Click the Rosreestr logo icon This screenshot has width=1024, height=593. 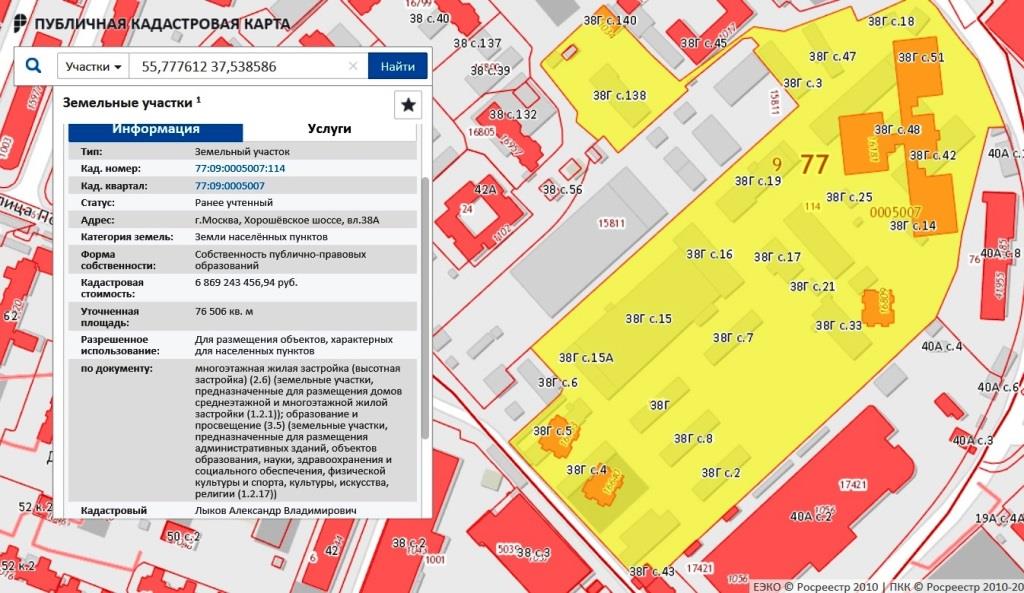(20, 23)
